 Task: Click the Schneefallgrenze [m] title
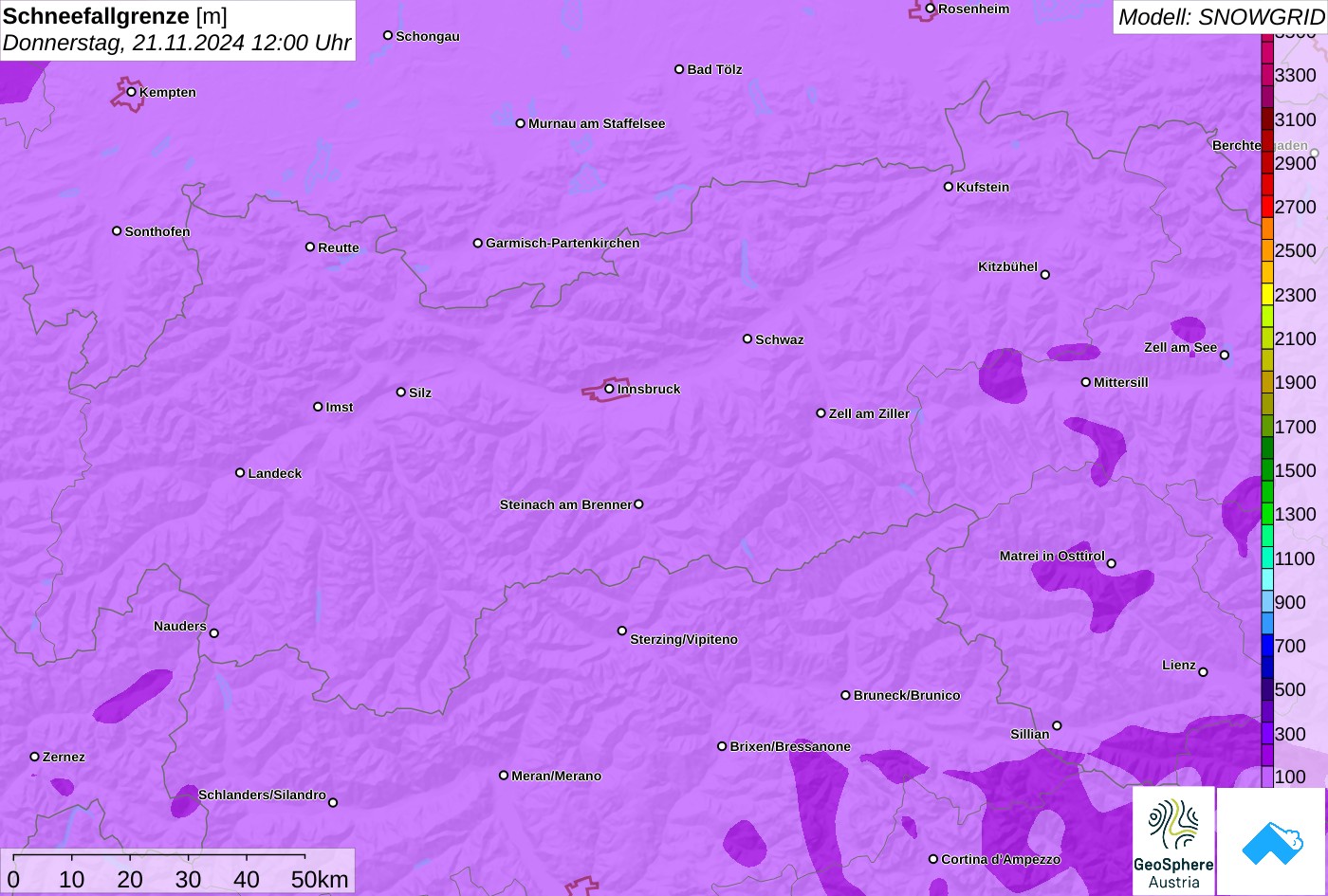tap(115, 16)
